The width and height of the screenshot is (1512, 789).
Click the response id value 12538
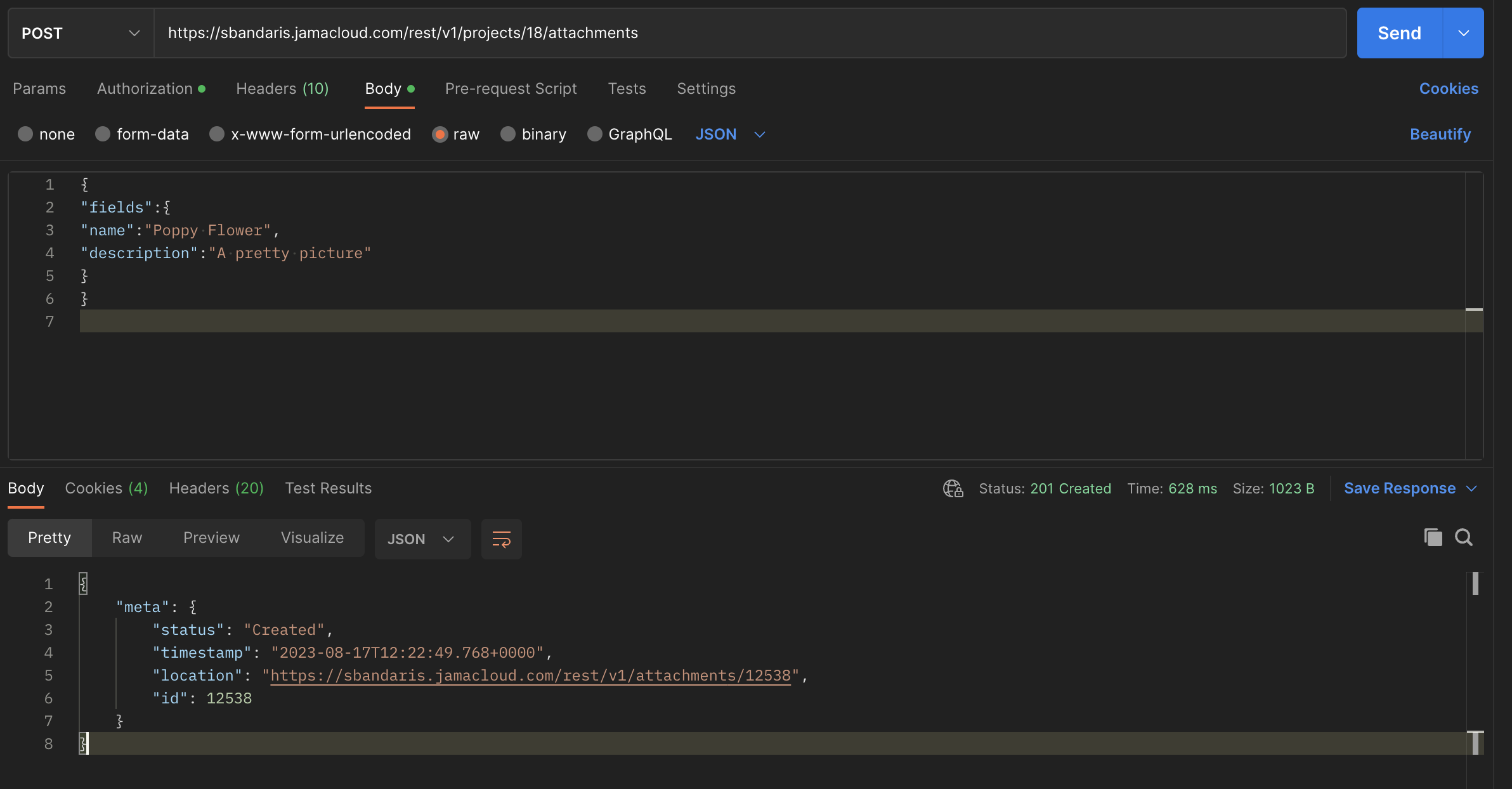pos(229,698)
